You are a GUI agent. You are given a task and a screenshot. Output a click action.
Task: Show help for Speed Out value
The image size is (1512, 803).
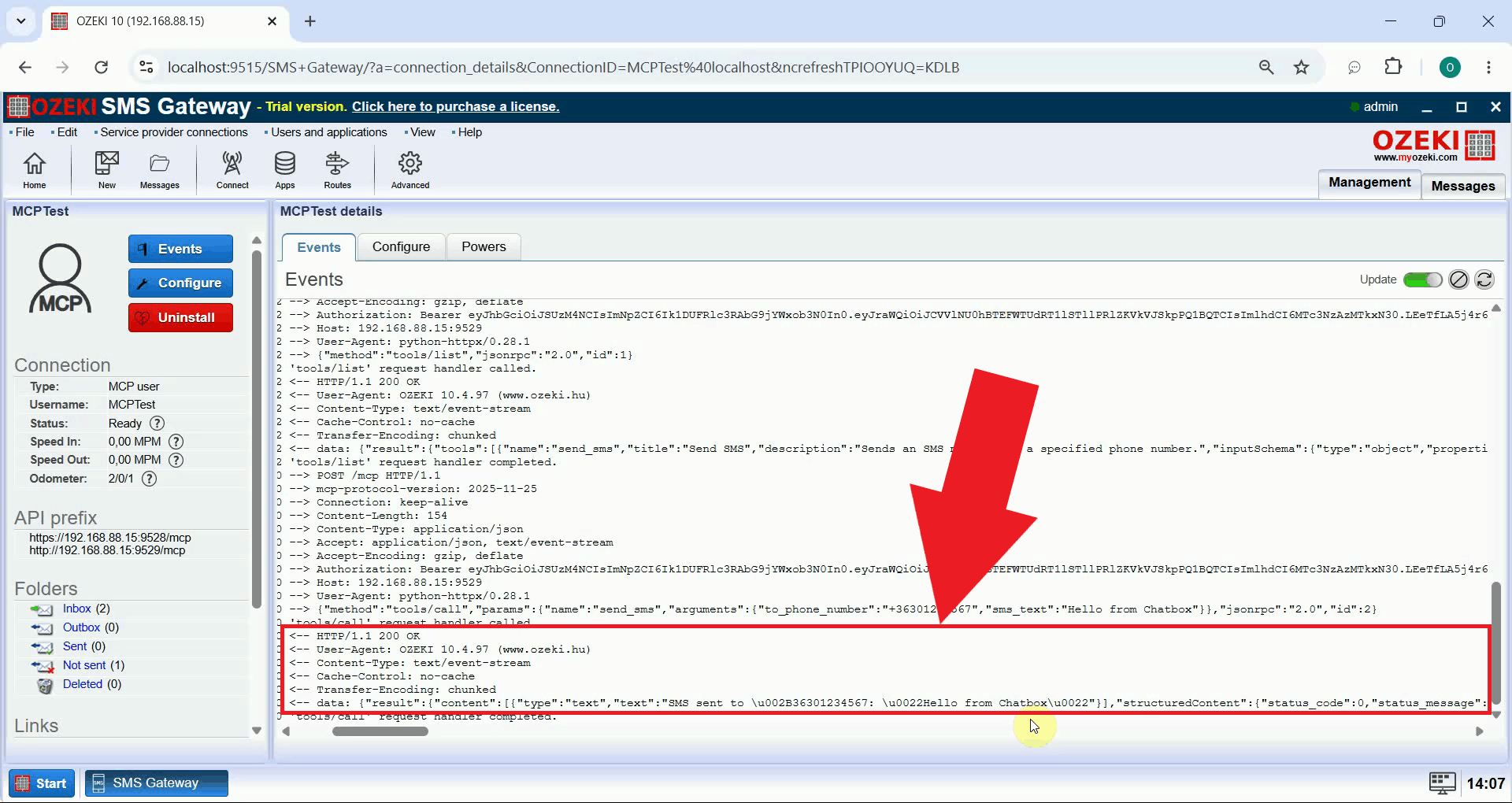[x=176, y=460]
